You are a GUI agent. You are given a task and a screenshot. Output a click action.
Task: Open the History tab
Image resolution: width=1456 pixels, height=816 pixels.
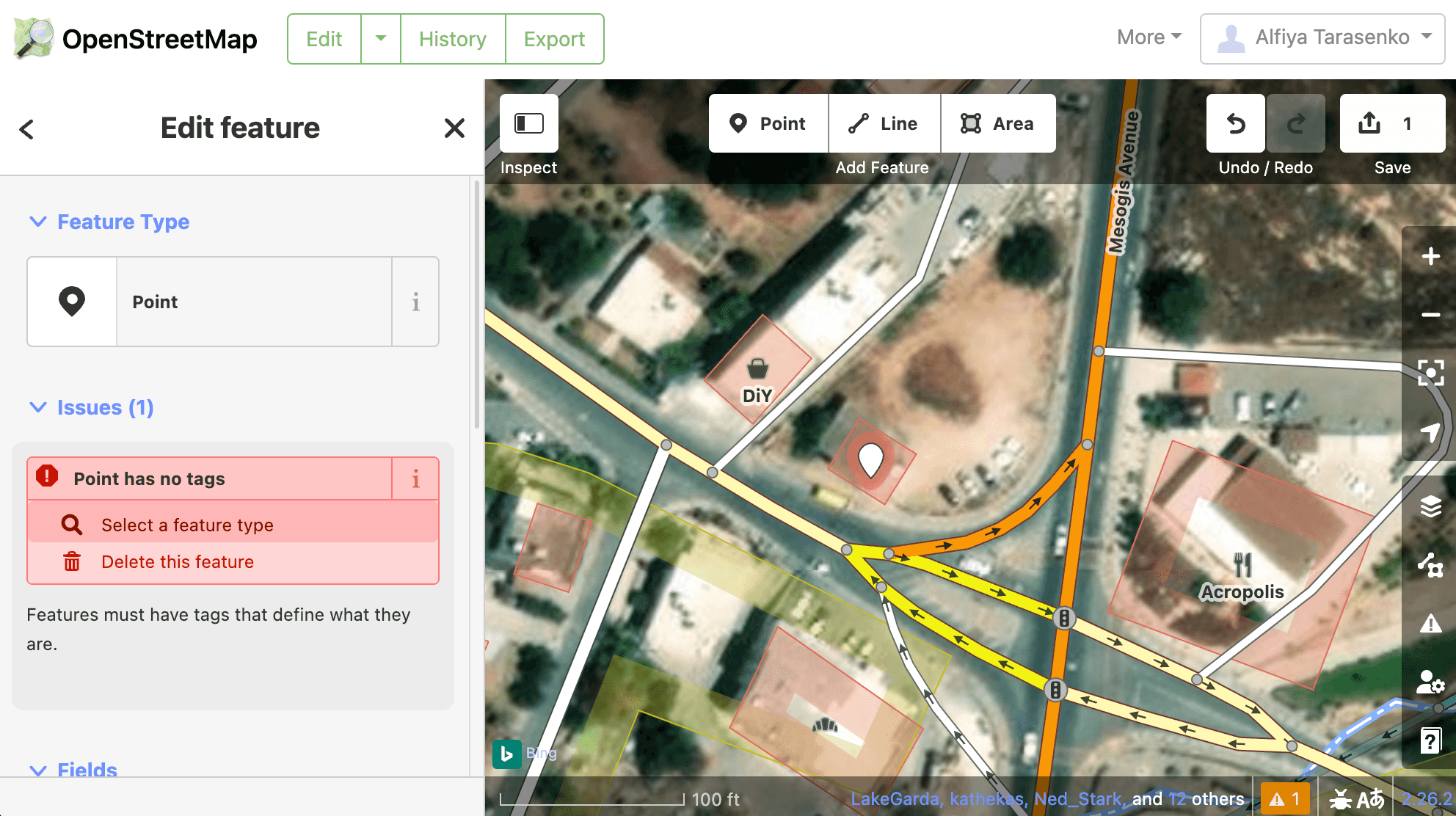pos(453,39)
